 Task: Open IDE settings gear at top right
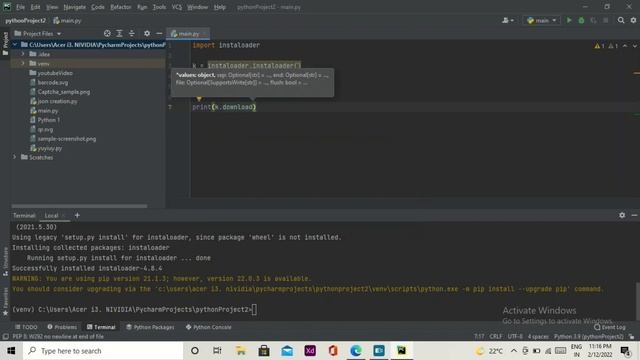click(633, 20)
